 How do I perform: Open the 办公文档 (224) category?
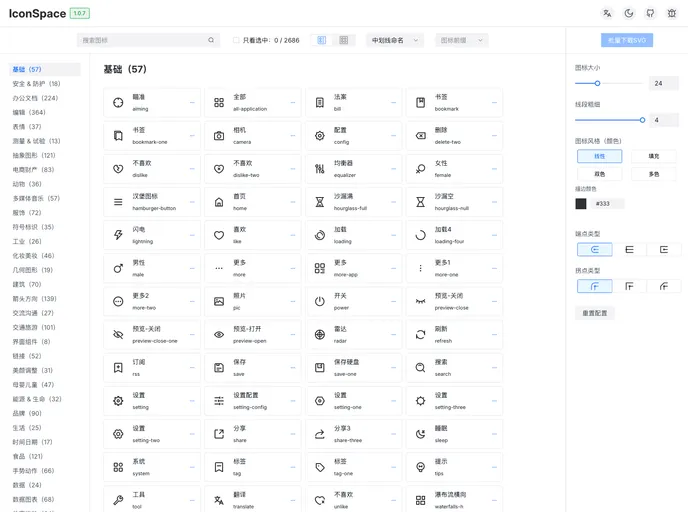35,98
